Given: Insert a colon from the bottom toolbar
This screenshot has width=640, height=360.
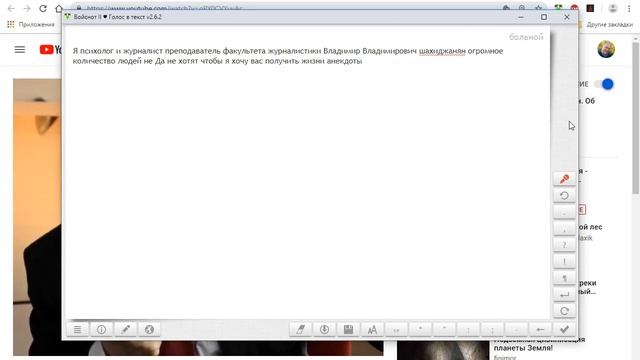Looking at the screenshot, I should click(x=468, y=329).
